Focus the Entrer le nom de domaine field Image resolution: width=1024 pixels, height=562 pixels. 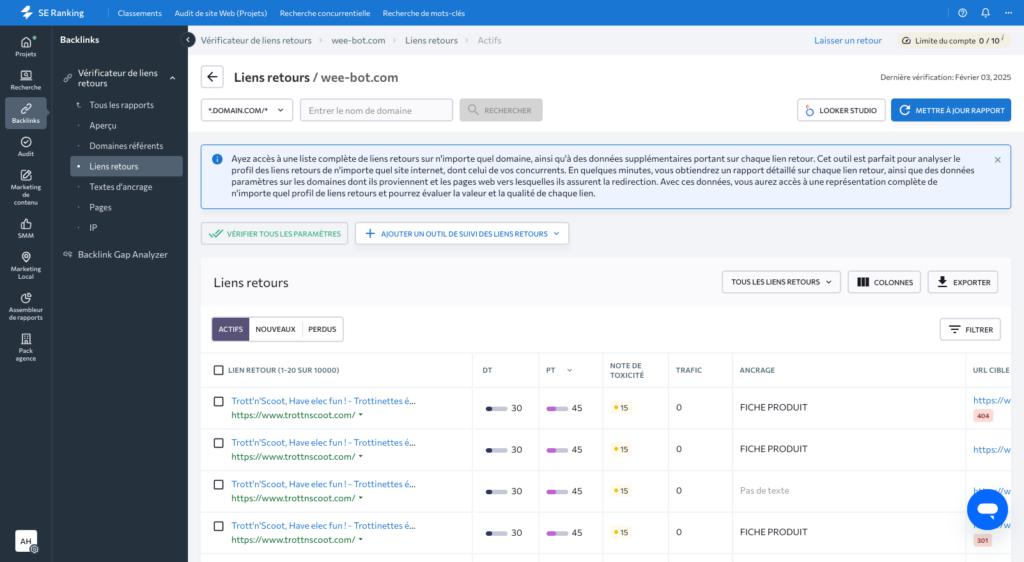(x=376, y=110)
